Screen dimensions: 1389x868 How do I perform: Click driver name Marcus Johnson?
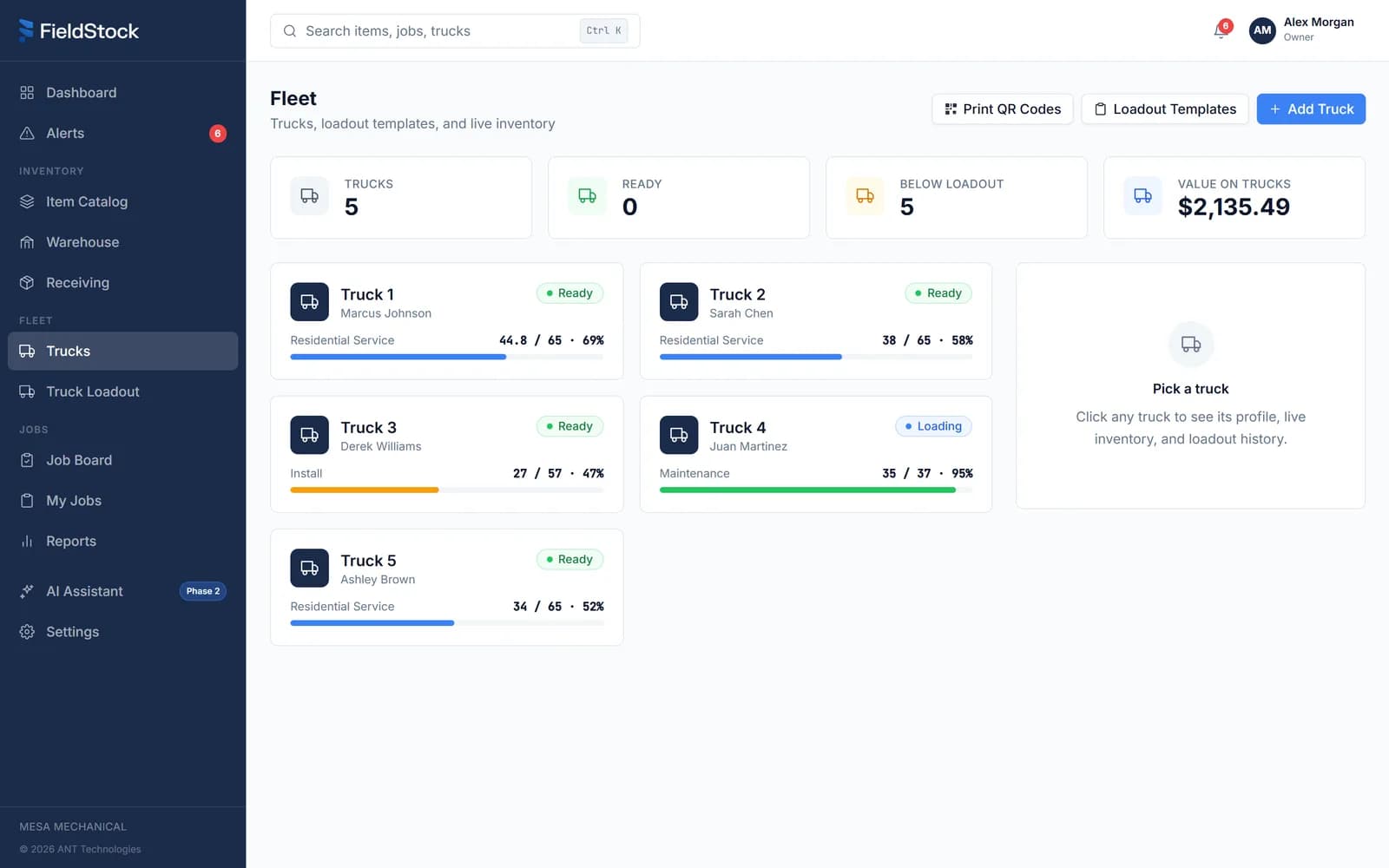386,313
